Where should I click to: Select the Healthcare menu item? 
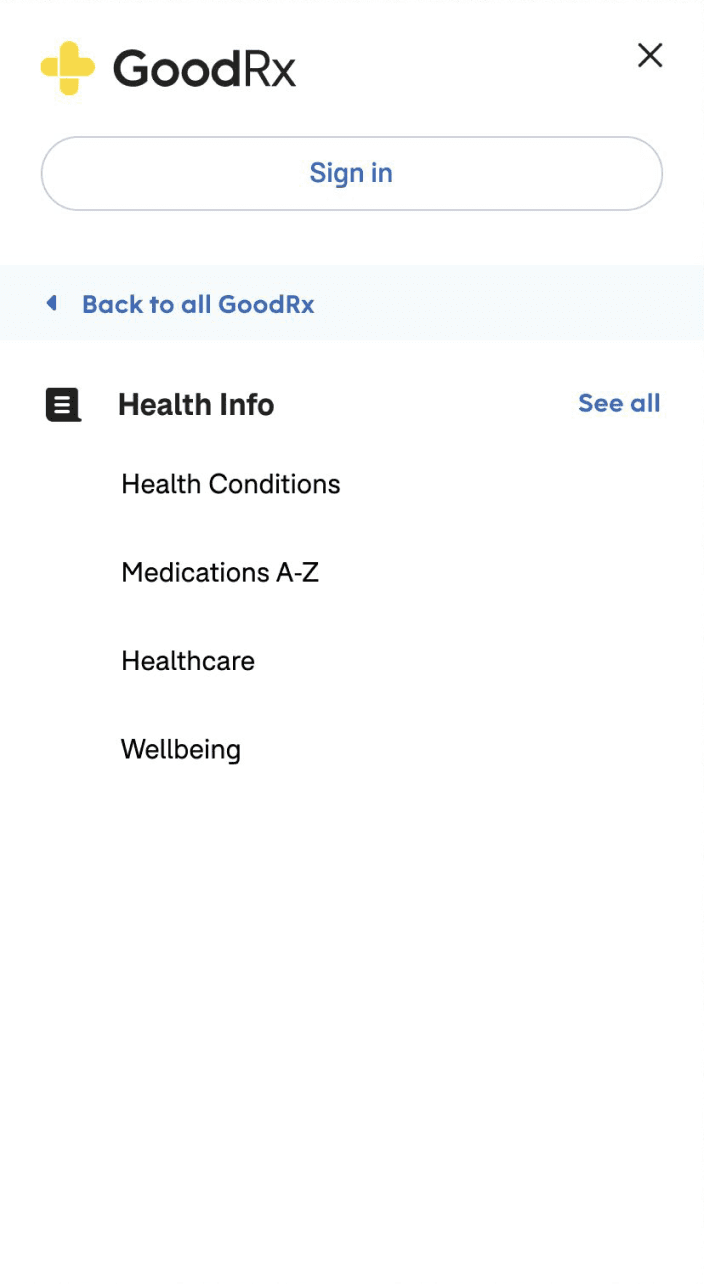188,661
